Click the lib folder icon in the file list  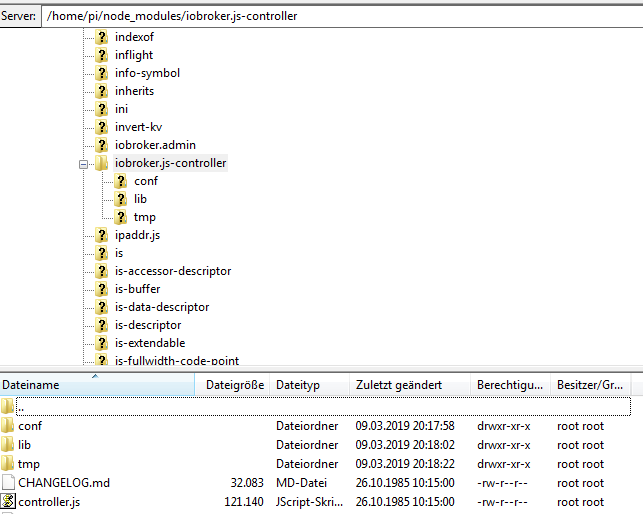tap(7, 444)
